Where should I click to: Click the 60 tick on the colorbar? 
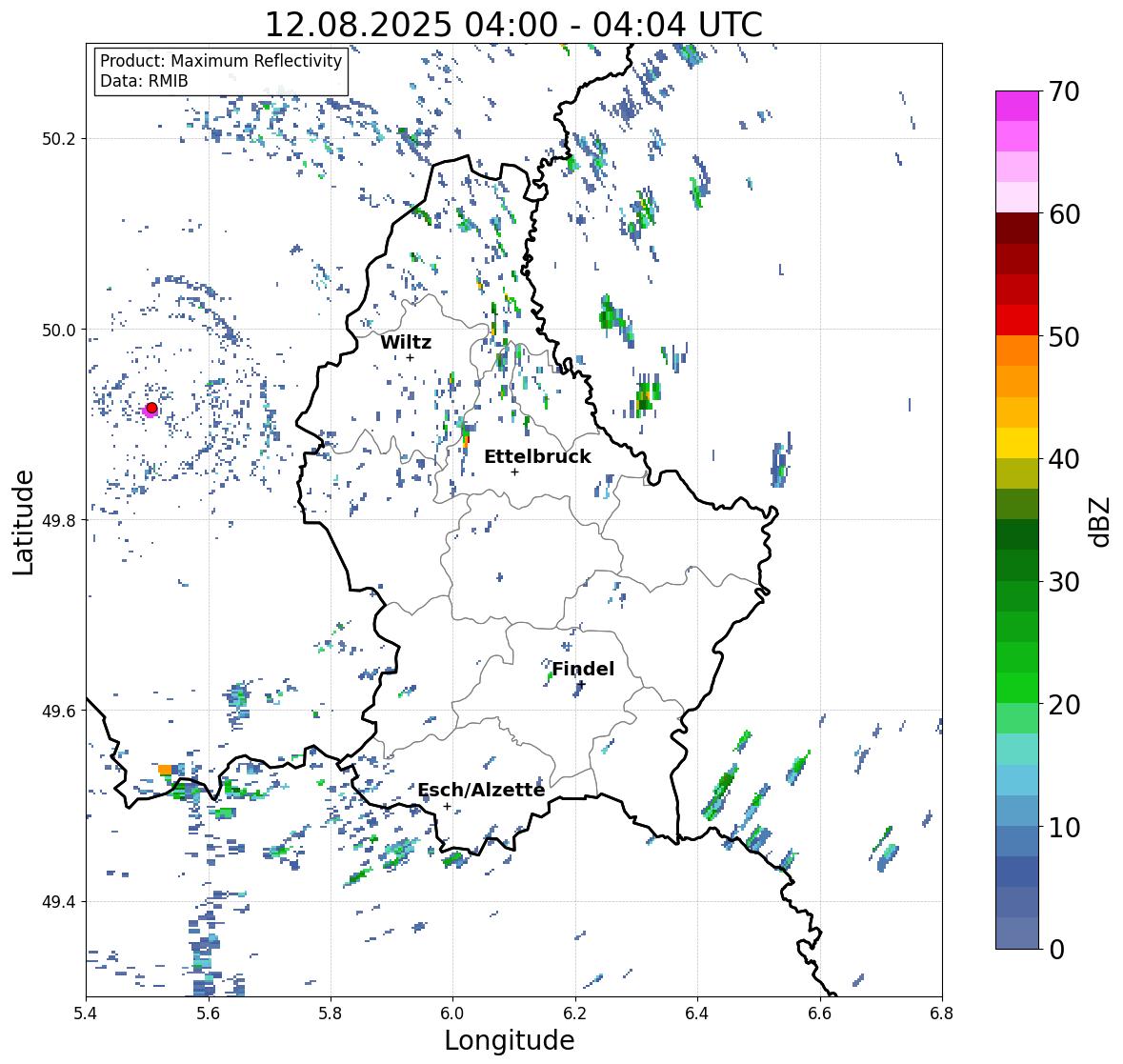click(1064, 214)
